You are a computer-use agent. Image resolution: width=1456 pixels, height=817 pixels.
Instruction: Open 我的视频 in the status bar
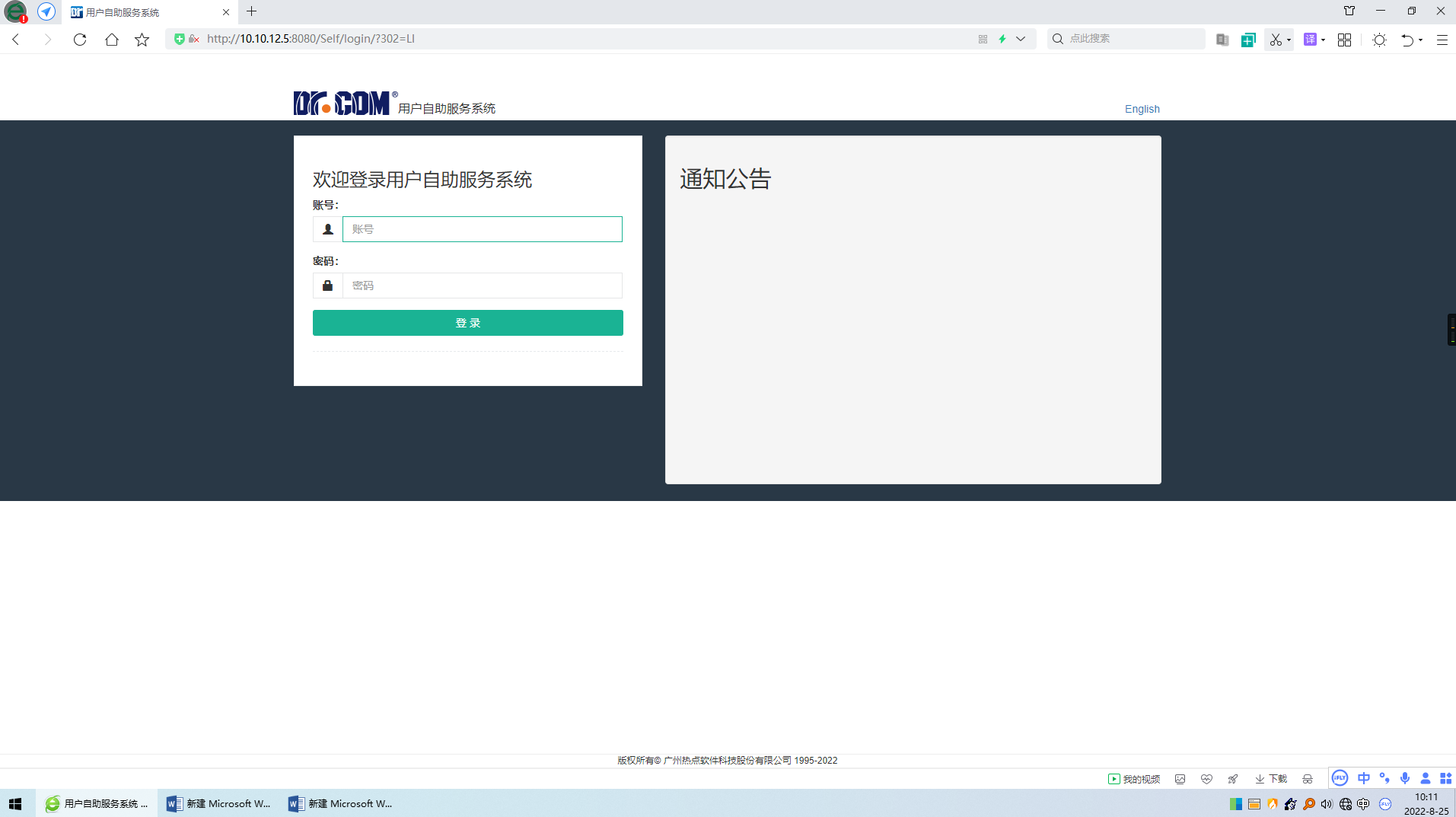coord(1134,779)
